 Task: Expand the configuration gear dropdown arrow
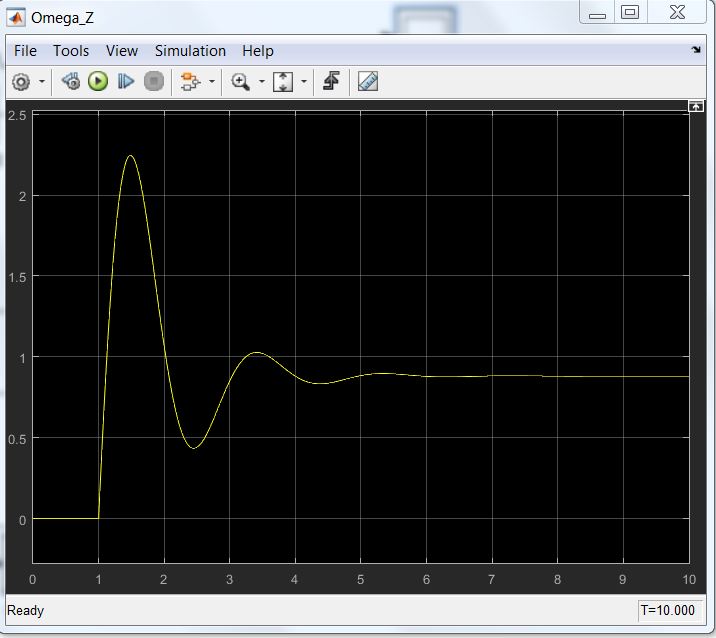[42, 82]
